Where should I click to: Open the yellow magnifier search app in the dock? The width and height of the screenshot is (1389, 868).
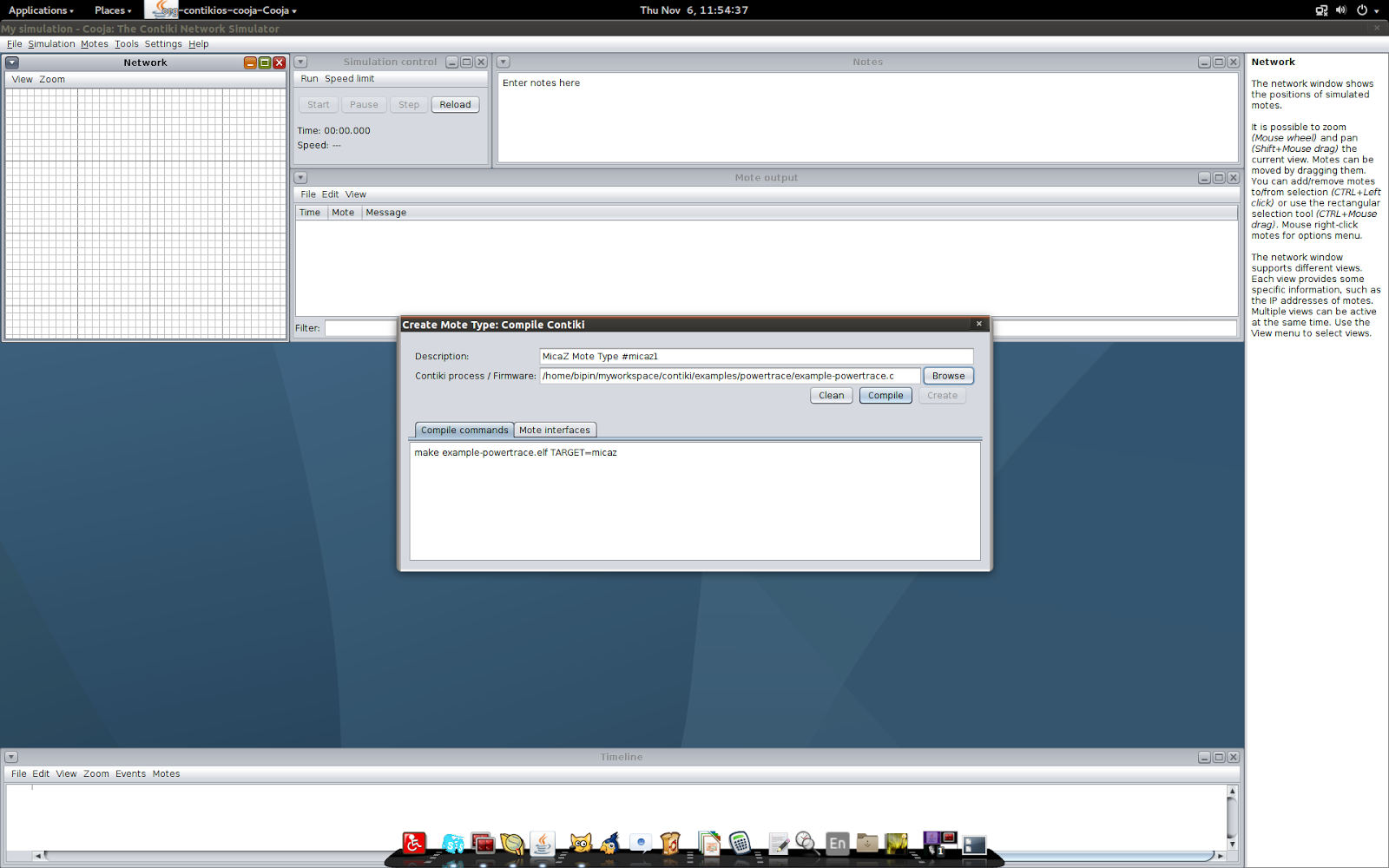512,843
